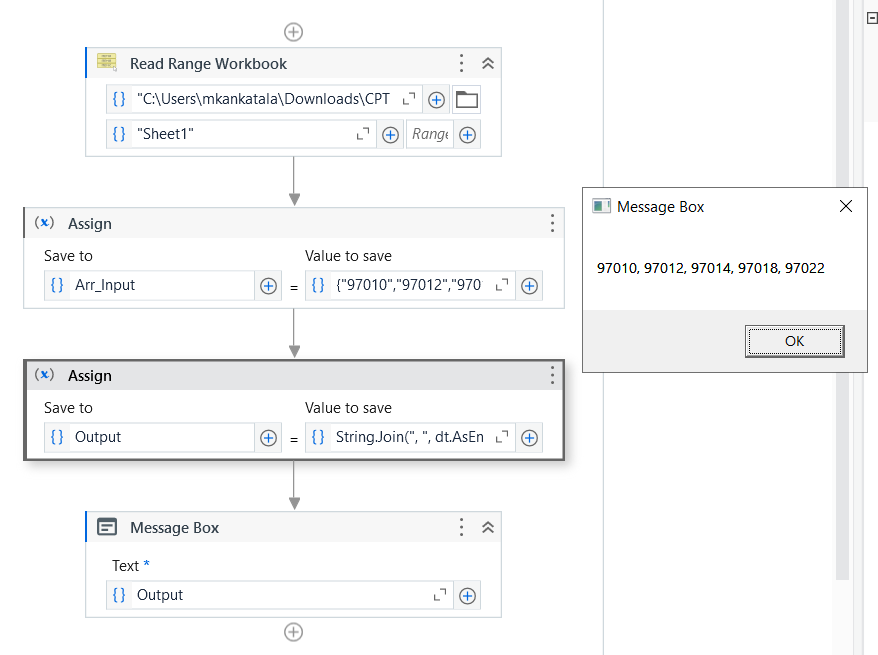Open options menu of Output Assign activity
This screenshot has height=655, width=878.
552,375
